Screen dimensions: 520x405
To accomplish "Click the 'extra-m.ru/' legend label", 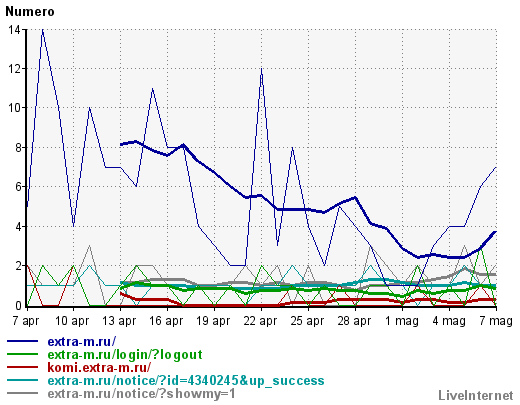I will coord(82,341).
